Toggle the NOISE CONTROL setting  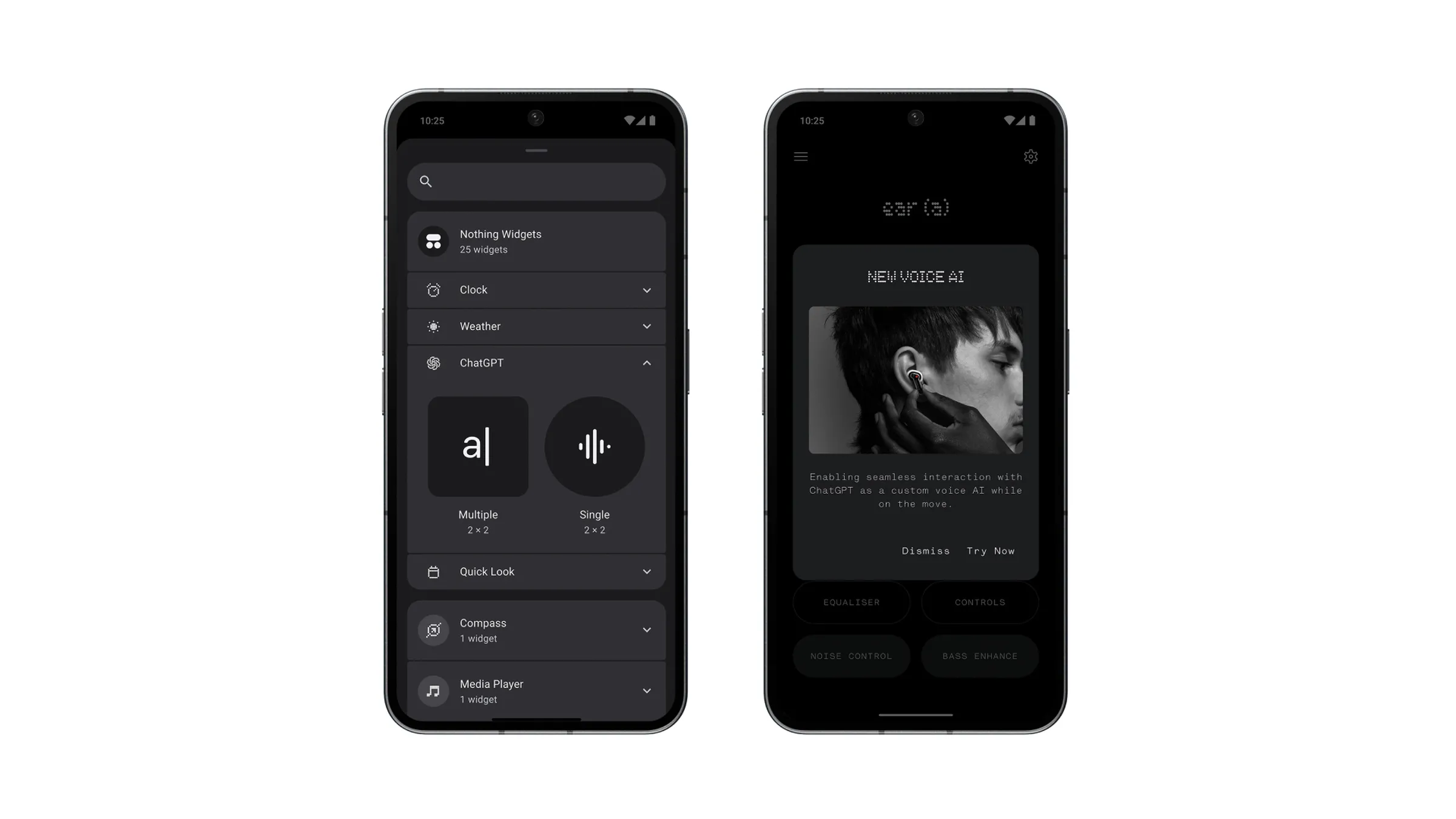(x=852, y=655)
